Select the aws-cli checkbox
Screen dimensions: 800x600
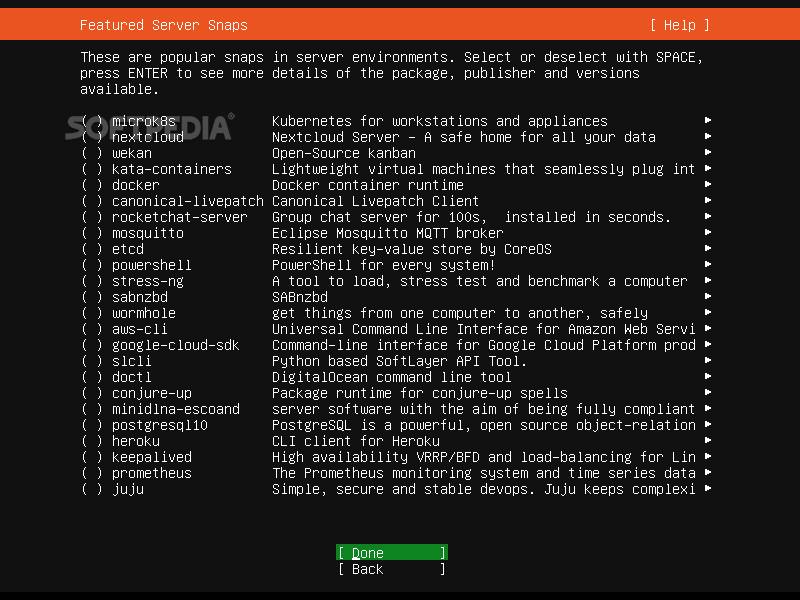pos(92,329)
